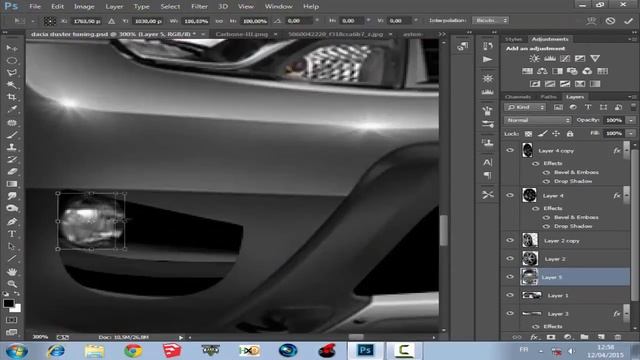Select the Gradient tool
Viewport: 640px width, 360px height.
(11, 184)
